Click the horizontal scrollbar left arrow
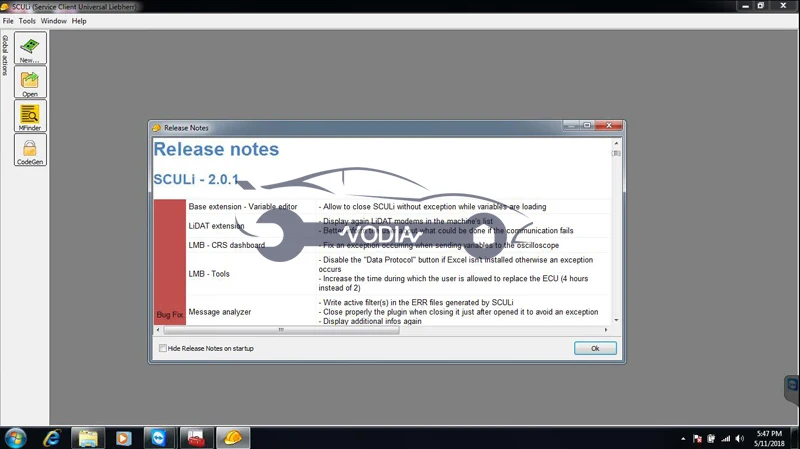Screen dimensions: 800x449 pos(158,330)
